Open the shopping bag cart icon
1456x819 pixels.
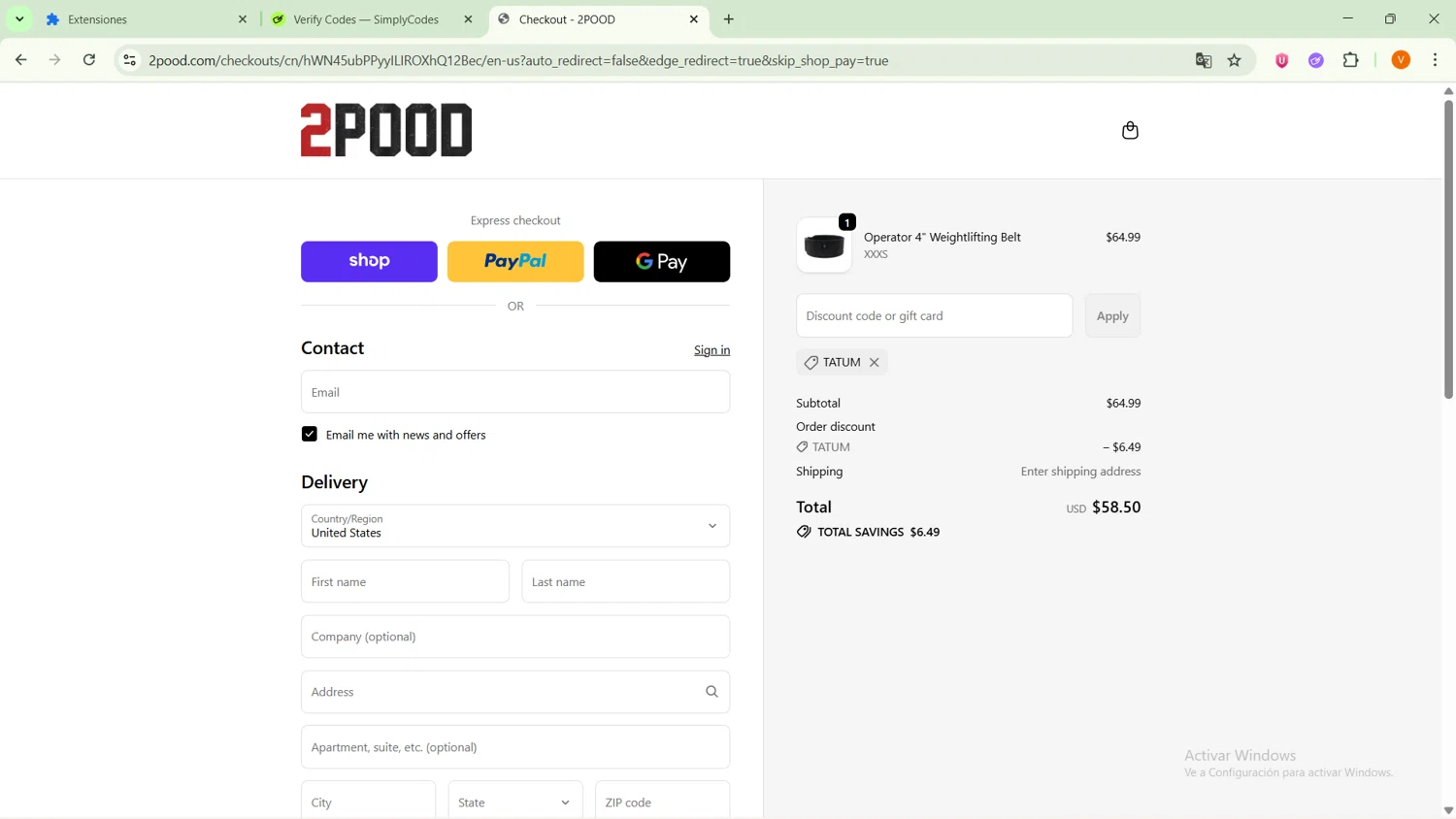click(1130, 130)
